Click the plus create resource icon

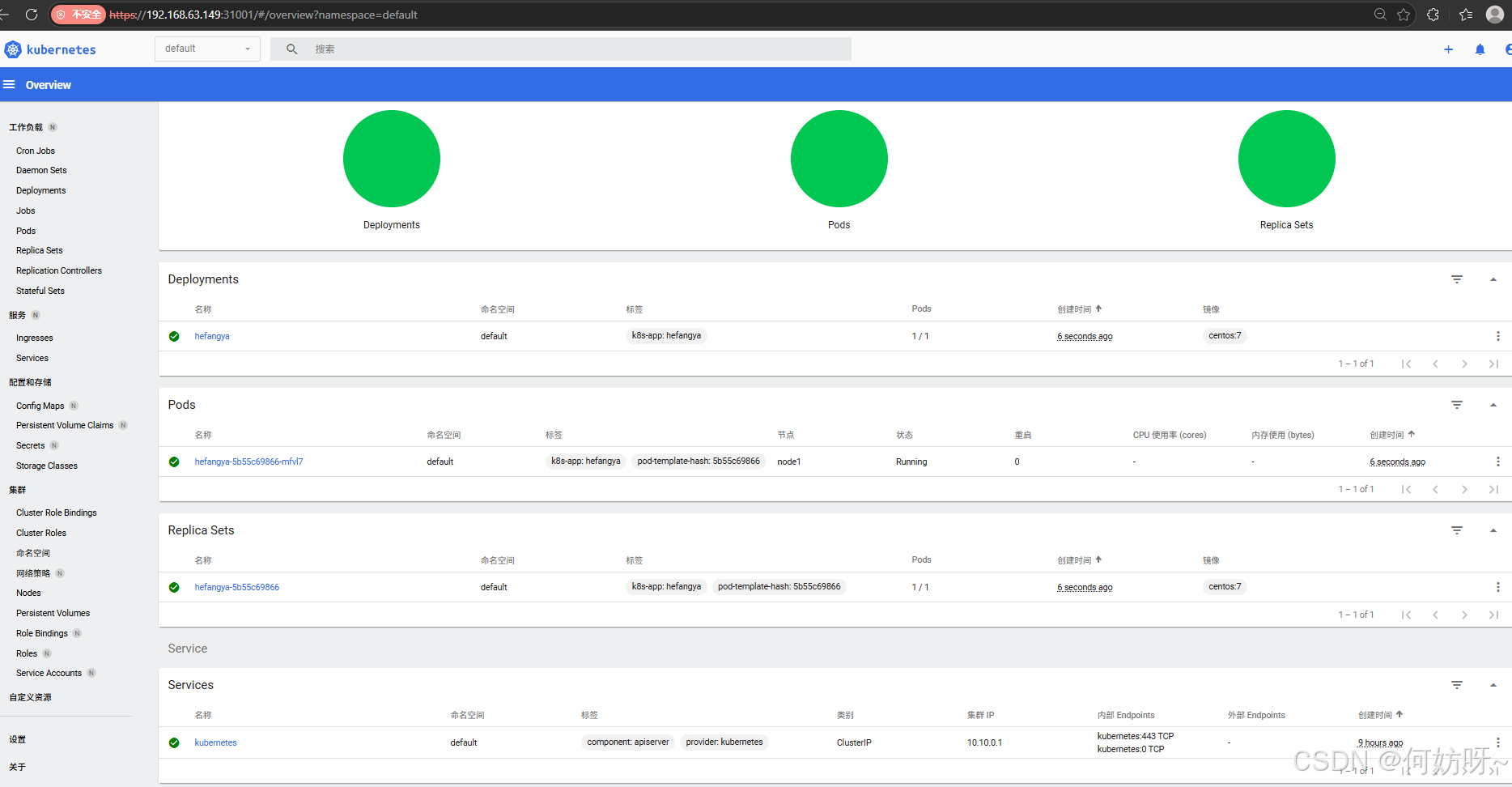point(1448,49)
